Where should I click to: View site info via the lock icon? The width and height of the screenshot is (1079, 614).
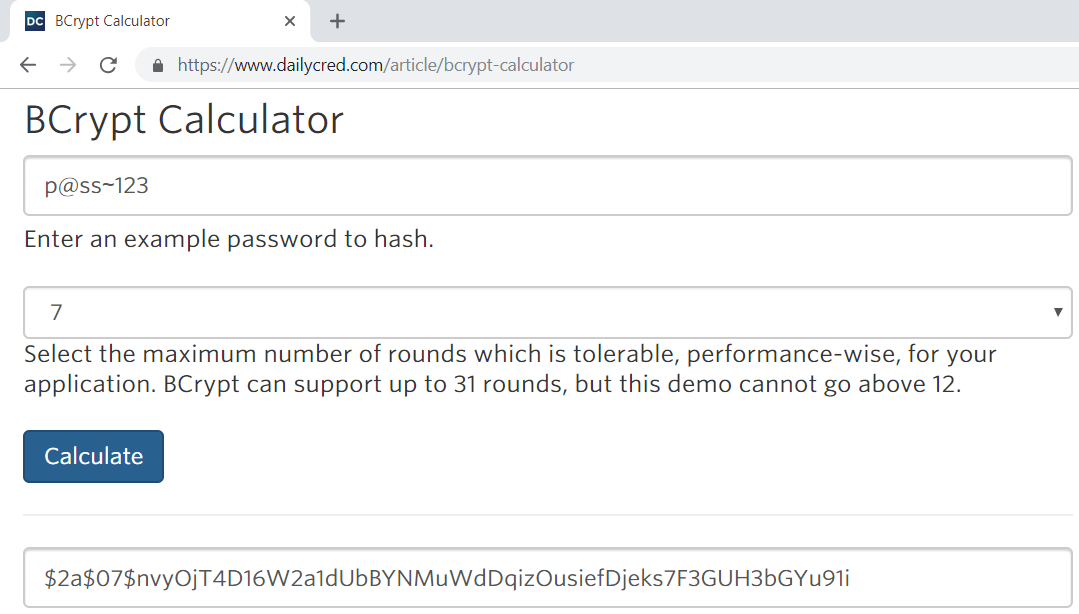pyautogui.click(x=157, y=66)
